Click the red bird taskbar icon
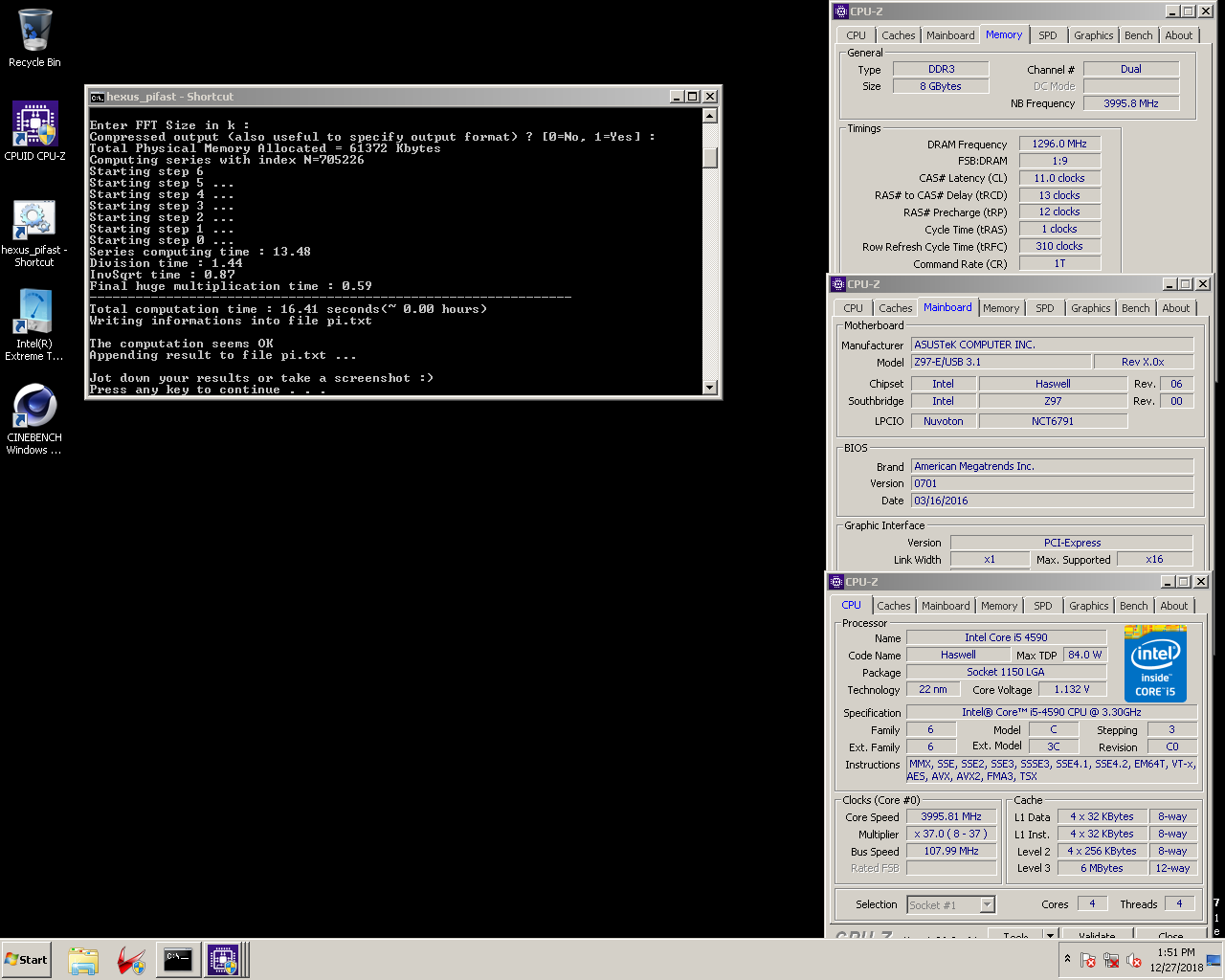The height and width of the screenshot is (980, 1225). pyautogui.click(x=131, y=961)
